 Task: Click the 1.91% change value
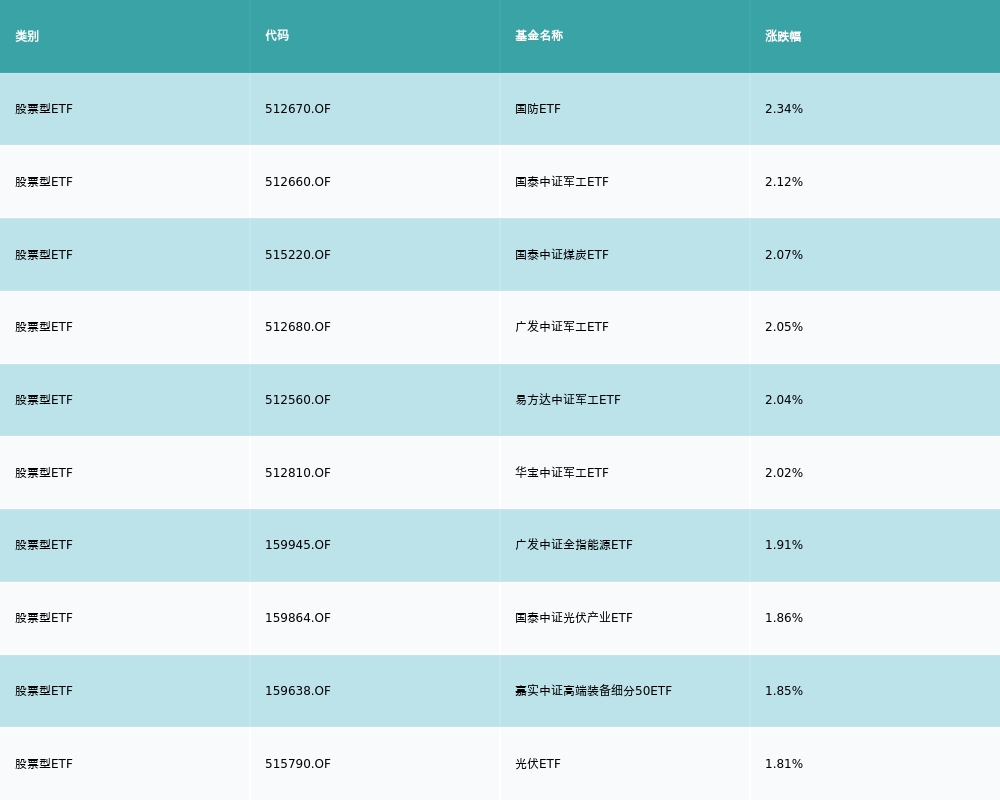pos(784,545)
